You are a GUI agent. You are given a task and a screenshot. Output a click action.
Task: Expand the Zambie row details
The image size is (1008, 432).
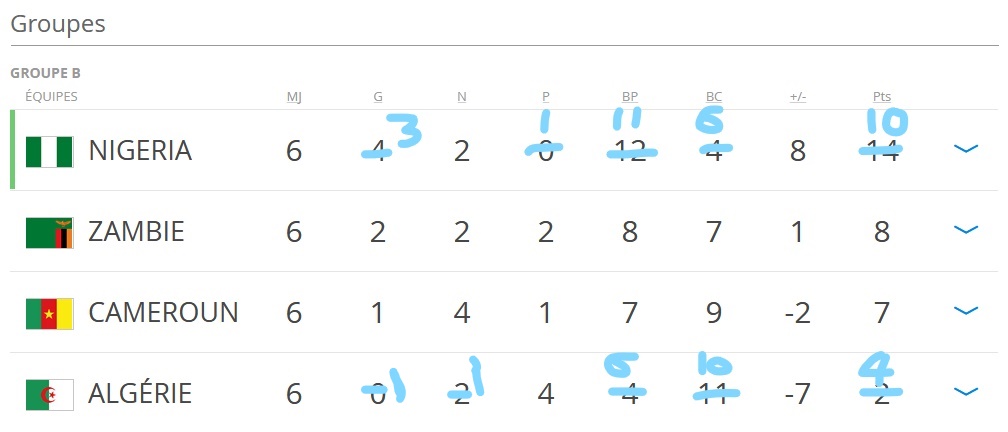(965, 230)
